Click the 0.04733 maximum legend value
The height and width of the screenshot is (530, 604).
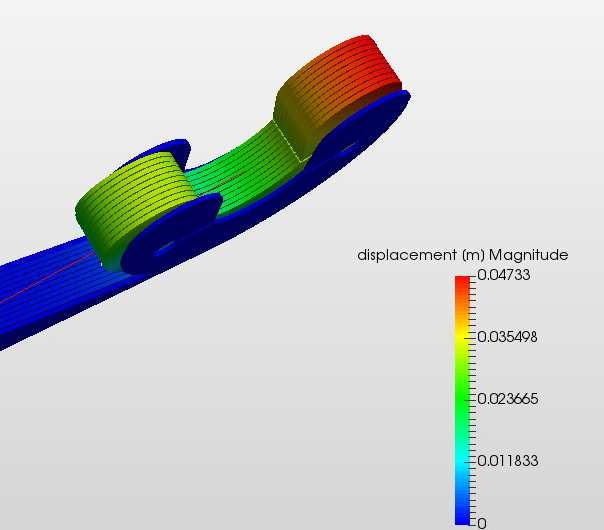pyautogui.click(x=503, y=275)
